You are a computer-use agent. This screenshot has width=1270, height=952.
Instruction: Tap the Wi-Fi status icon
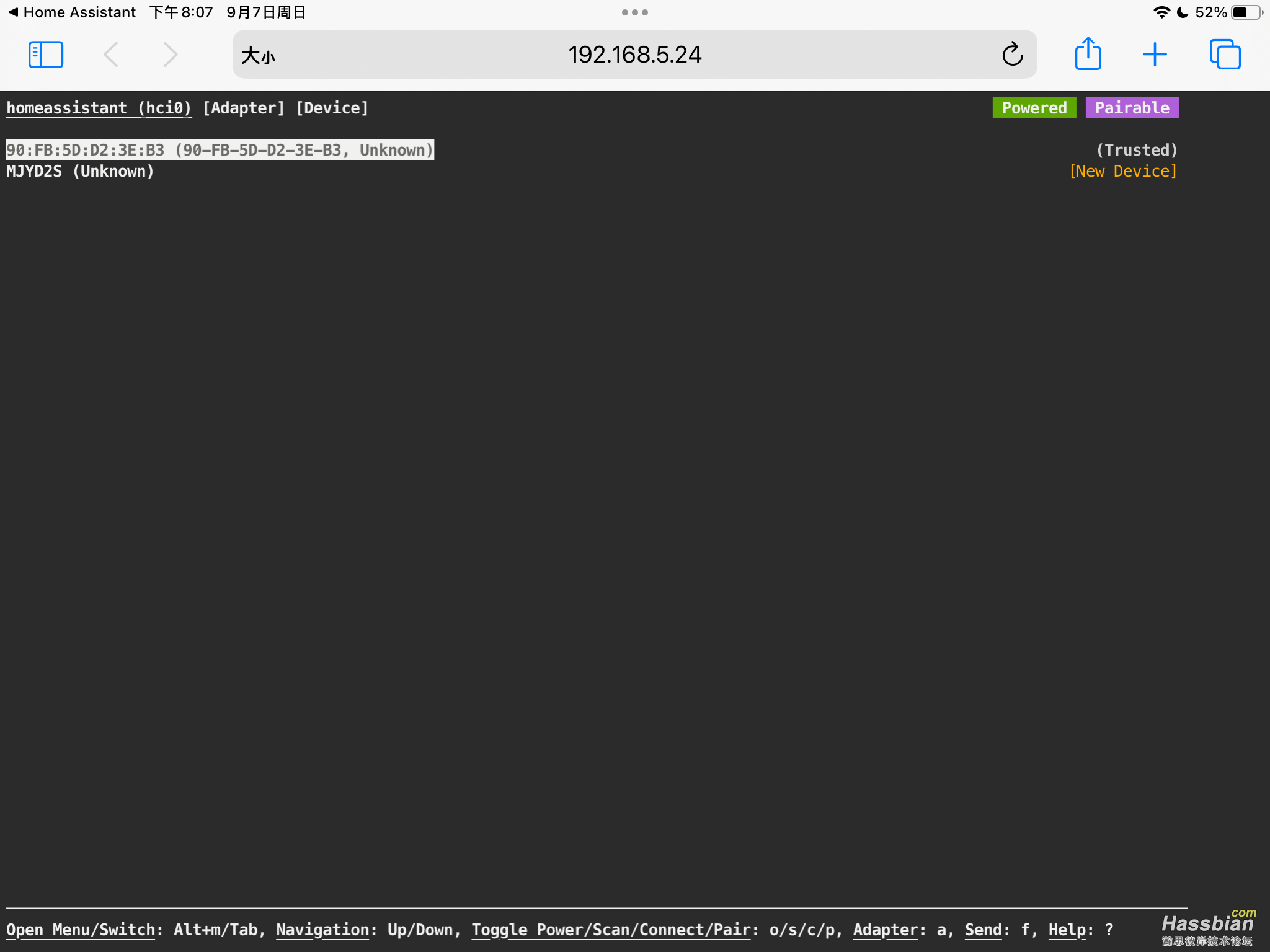point(1161,12)
